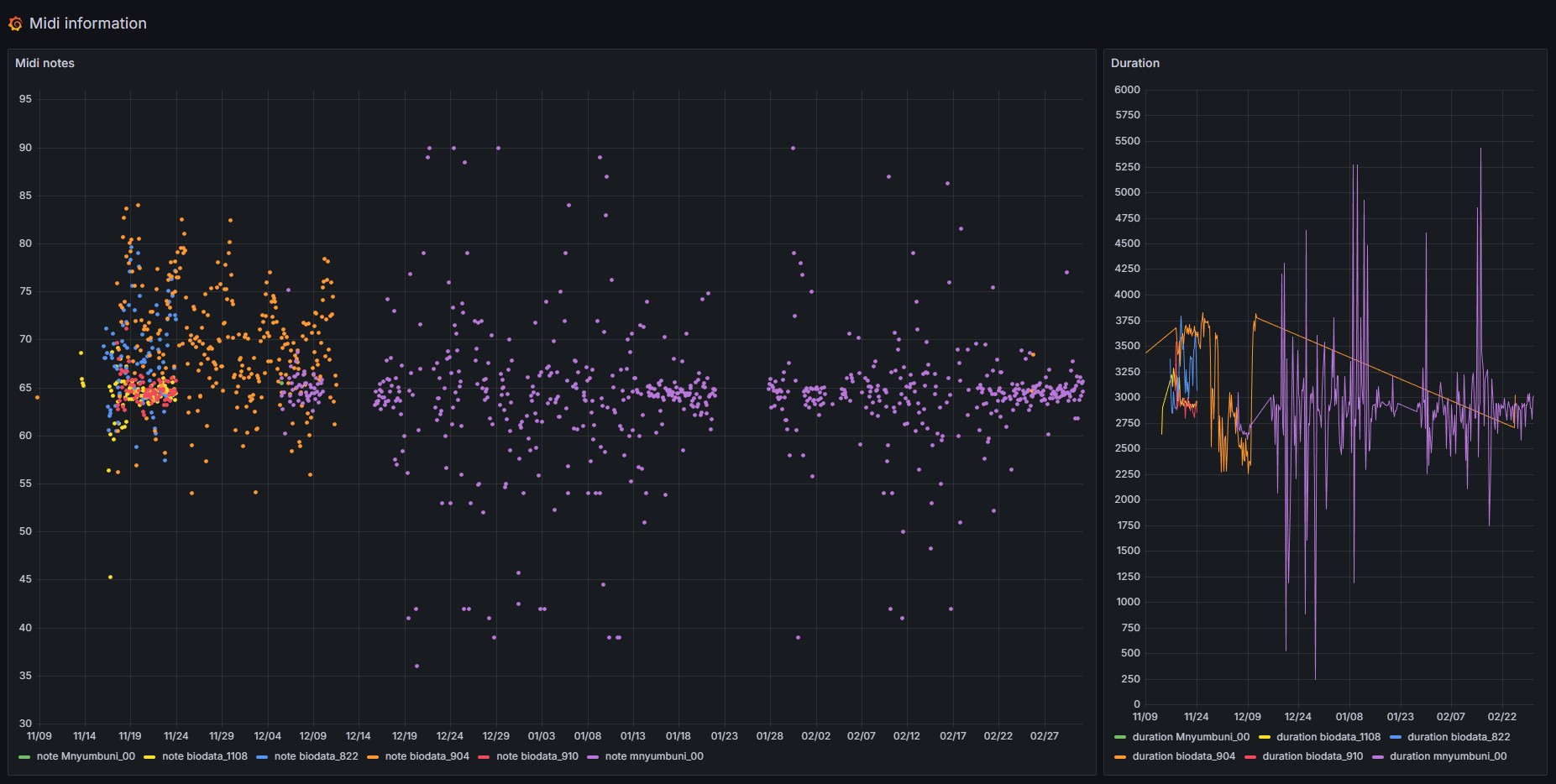Click orange swatch for duration biodata_904

click(1119, 757)
